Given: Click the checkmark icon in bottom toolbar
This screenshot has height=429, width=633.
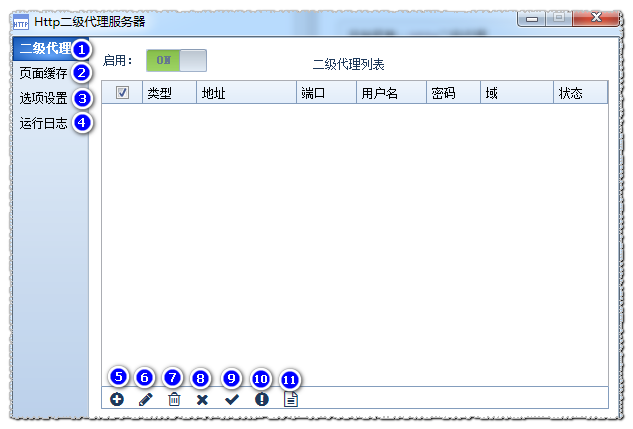Looking at the screenshot, I should tap(232, 399).
